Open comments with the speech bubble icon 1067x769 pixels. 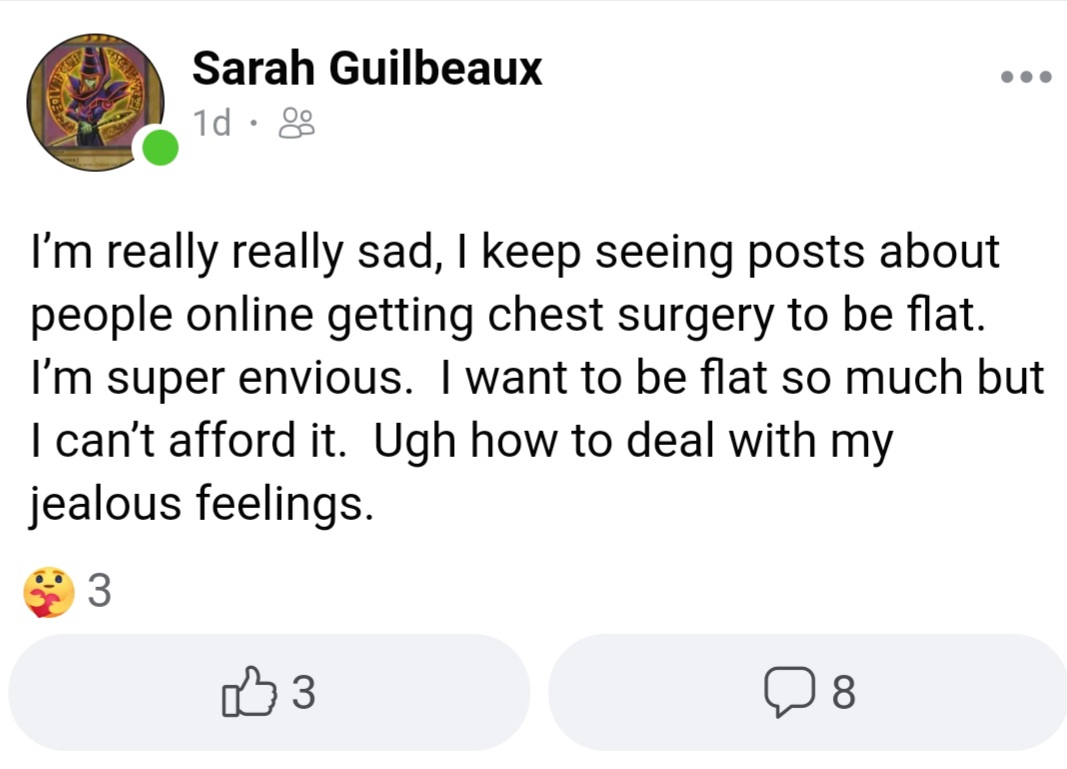[x=789, y=692]
